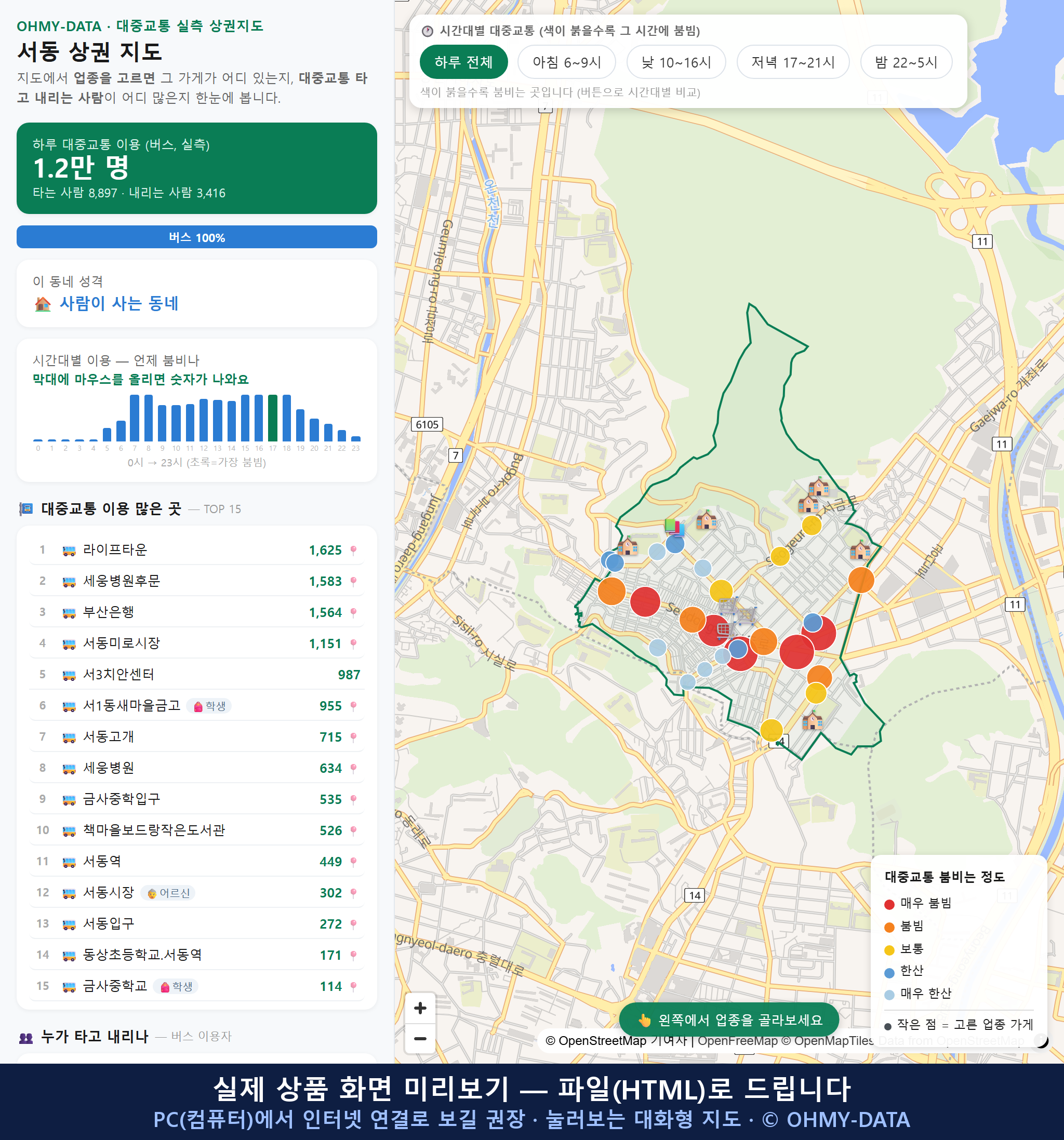Click the green peak bar at hour 17

[x=273, y=418]
